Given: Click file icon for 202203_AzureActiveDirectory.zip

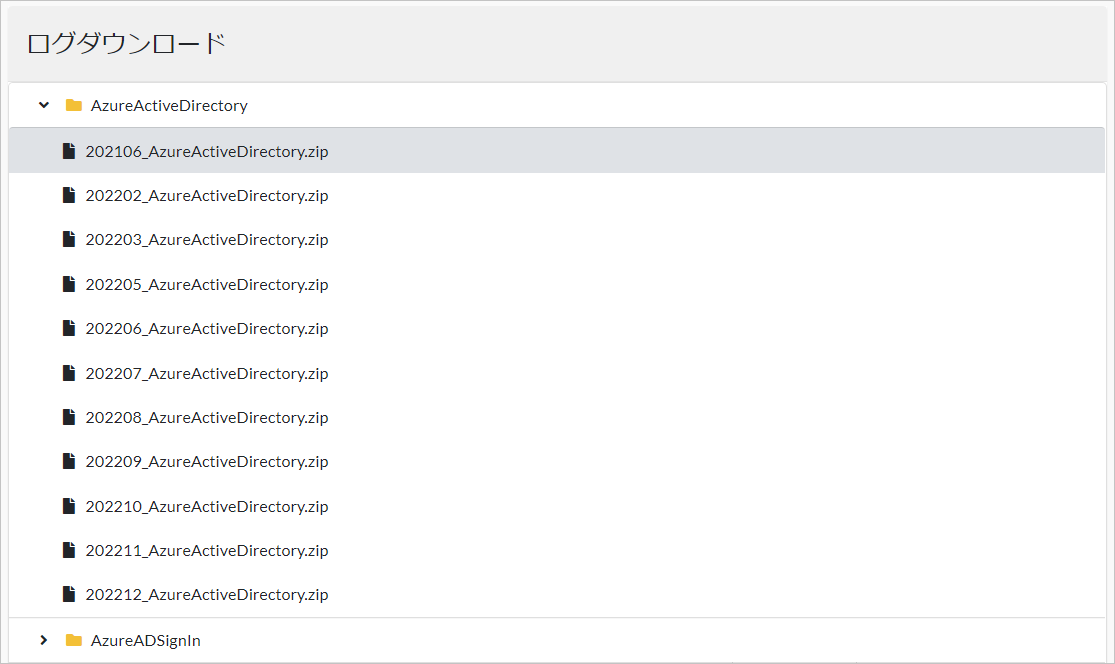Looking at the screenshot, I should point(69,239).
